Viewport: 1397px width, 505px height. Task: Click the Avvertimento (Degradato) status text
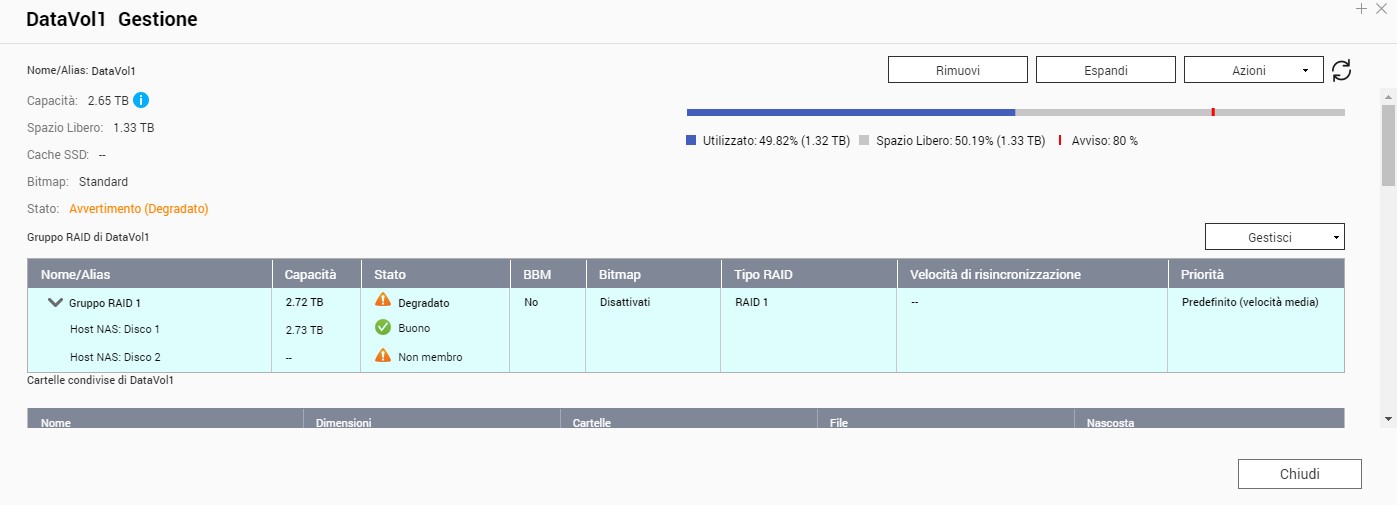click(x=138, y=209)
